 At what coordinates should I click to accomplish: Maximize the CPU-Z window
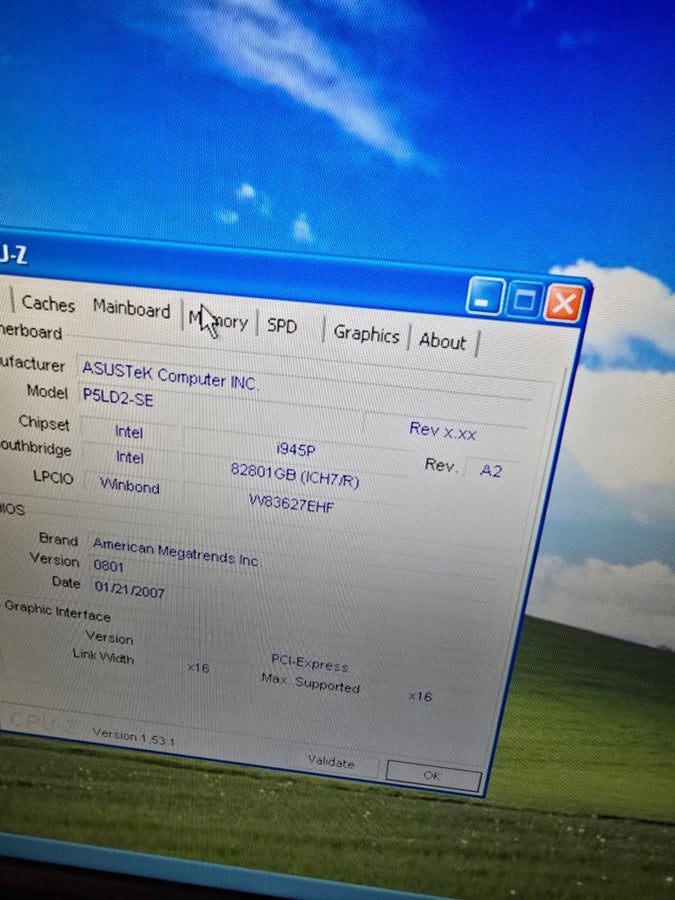click(523, 300)
